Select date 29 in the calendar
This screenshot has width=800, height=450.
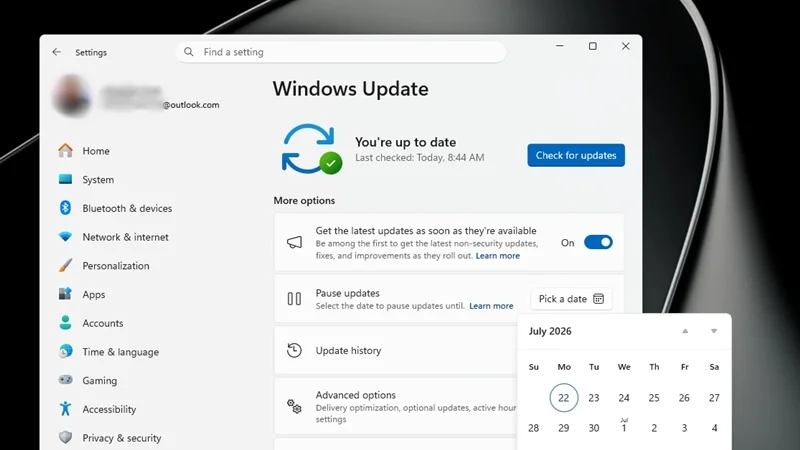point(564,428)
